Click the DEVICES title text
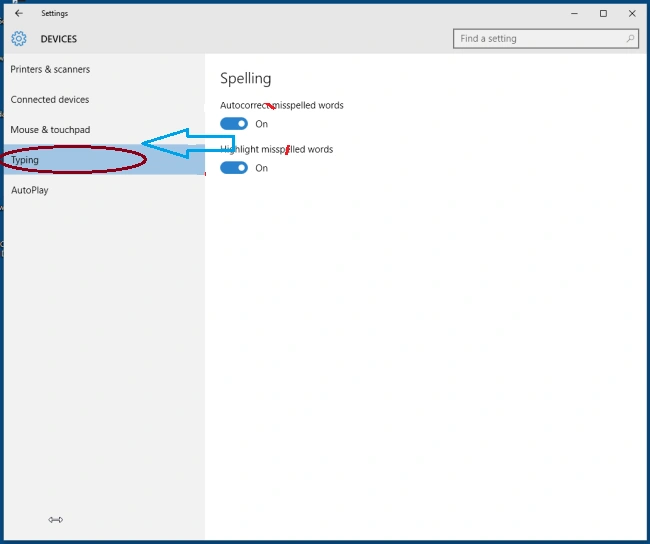Image resolution: width=650 pixels, height=544 pixels. 58,39
